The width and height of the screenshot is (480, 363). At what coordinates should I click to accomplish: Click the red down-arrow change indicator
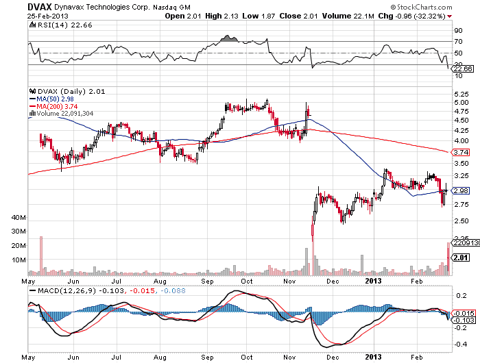[450, 16]
